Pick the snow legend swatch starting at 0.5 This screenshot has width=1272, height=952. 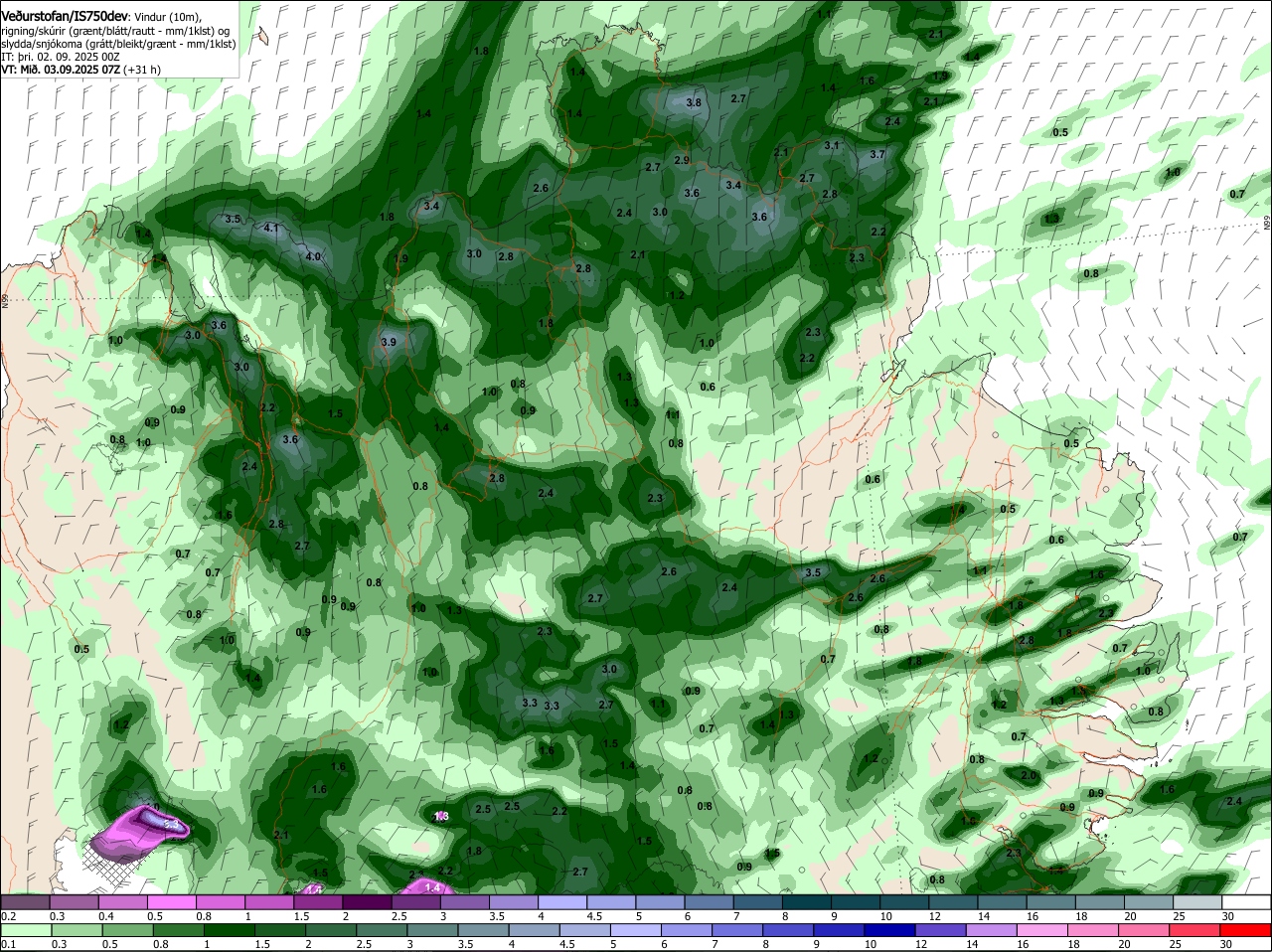point(171,901)
